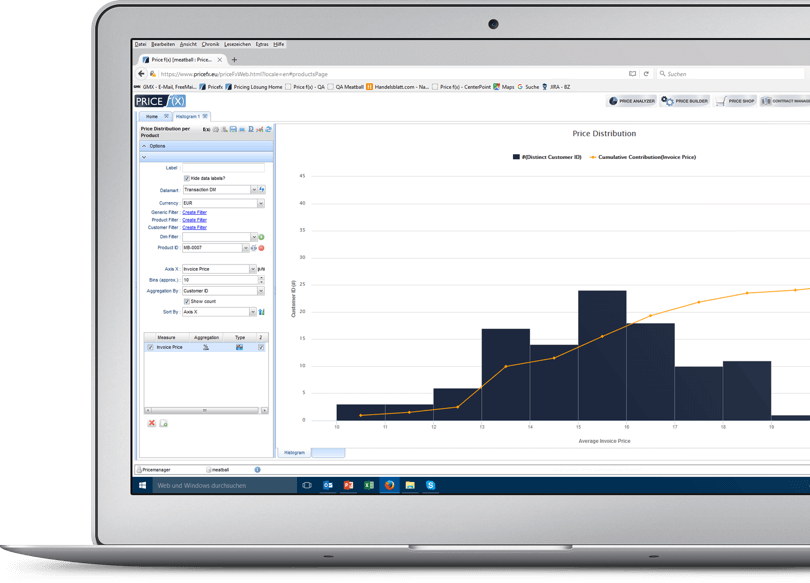Collapse the Options section header
Viewport: 810px width, 583px height.
150,145
